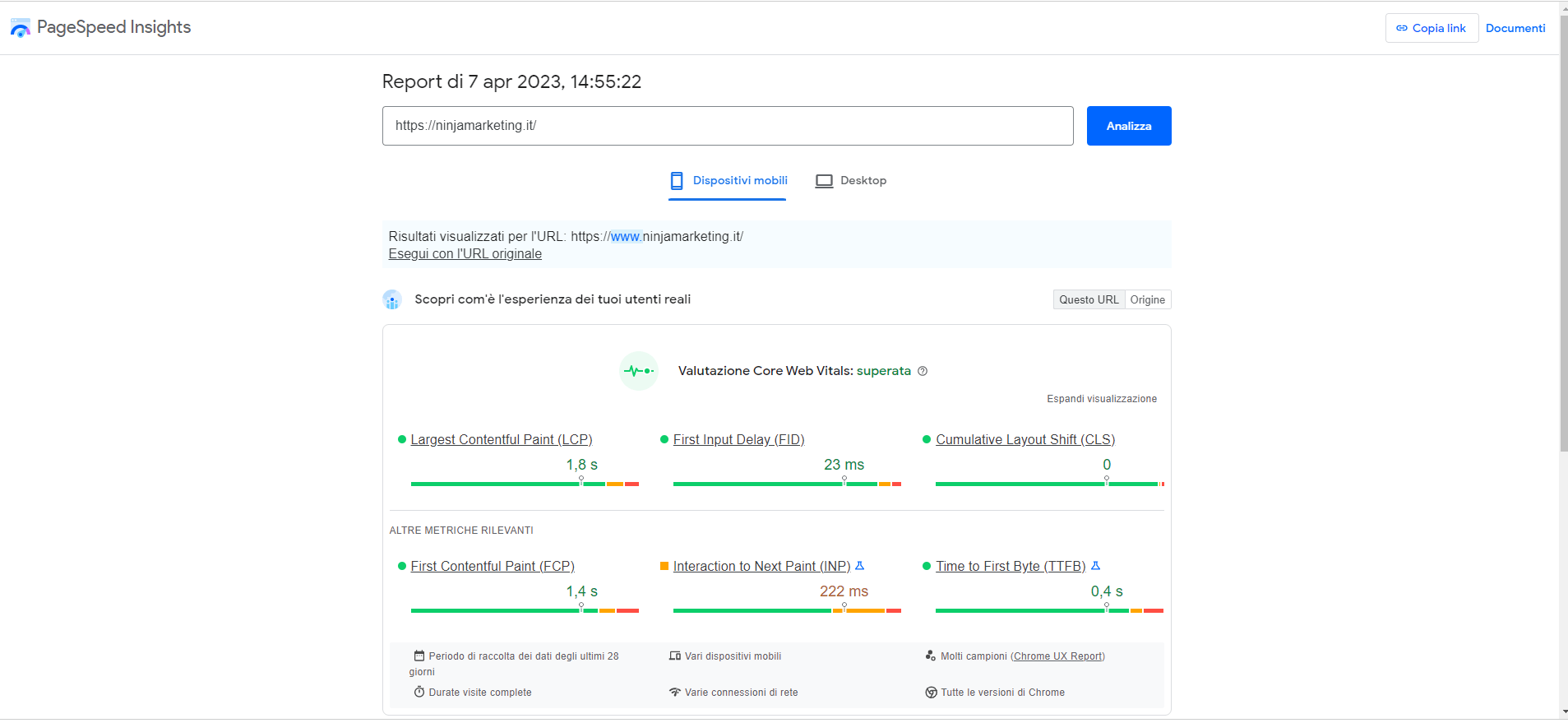Click the LCP distribution progress bar
Viewport: 1568px width, 723px height.
click(x=525, y=484)
